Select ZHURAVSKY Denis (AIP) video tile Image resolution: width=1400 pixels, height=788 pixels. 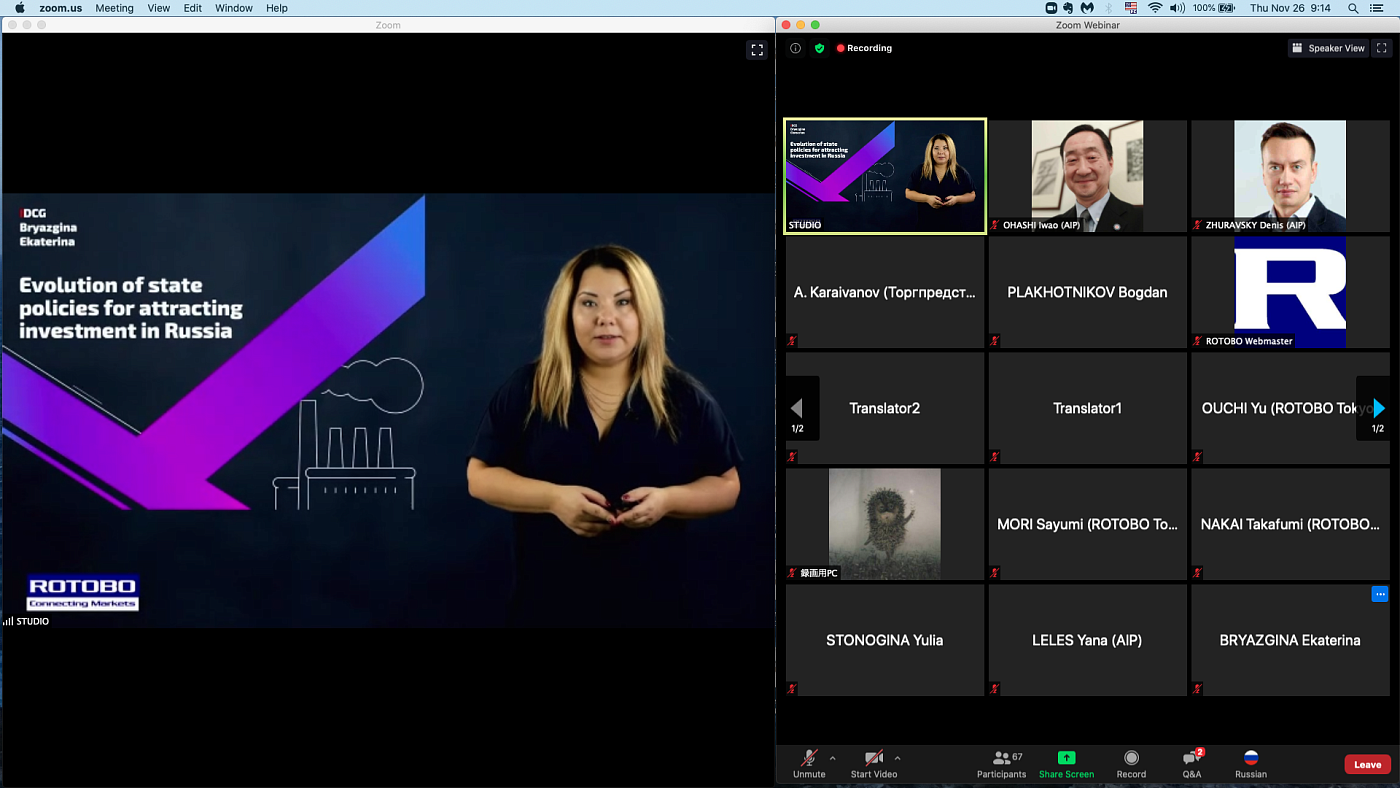[1290, 176]
